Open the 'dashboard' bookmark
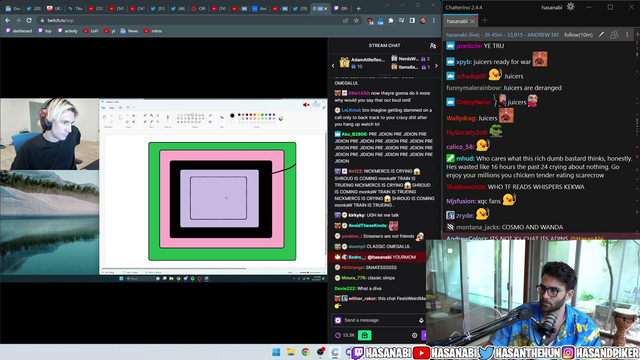Screen dimensions: 640x360 coord(19,31)
